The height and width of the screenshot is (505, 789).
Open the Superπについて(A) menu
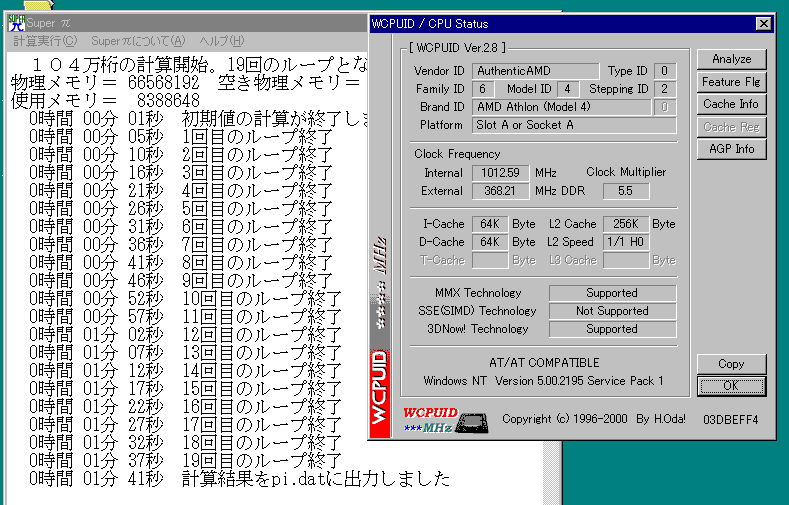coord(138,41)
